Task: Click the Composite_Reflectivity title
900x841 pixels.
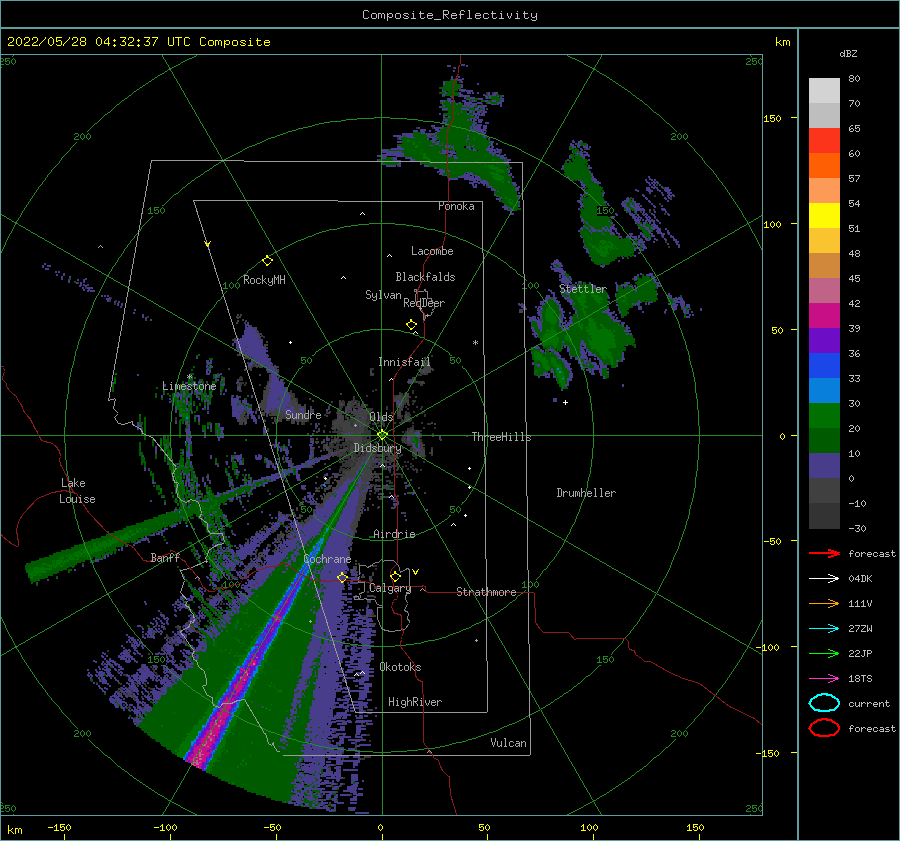Action: tap(450, 15)
